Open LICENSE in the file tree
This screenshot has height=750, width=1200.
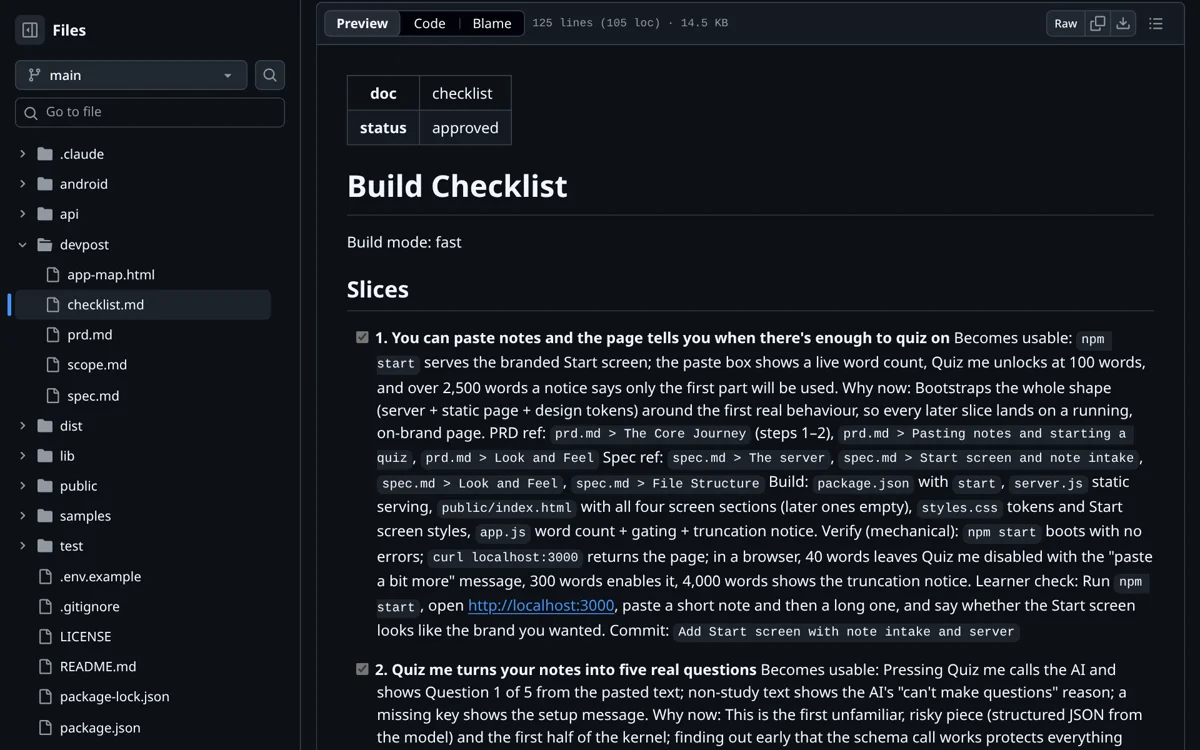coord(85,636)
